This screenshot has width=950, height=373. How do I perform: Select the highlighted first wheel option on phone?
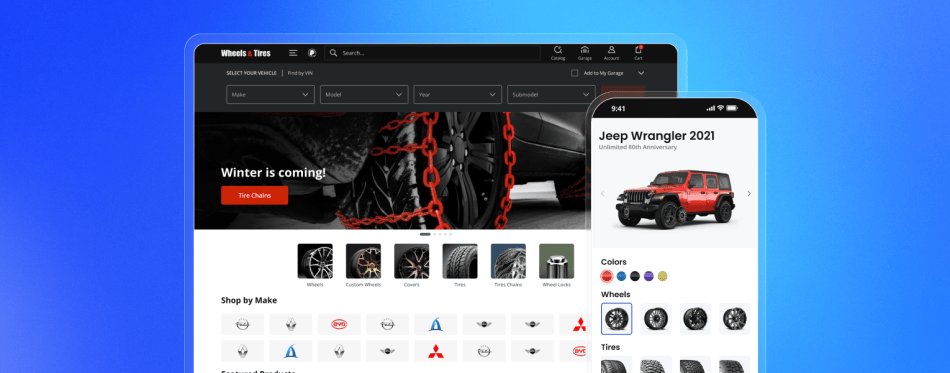[617, 319]
